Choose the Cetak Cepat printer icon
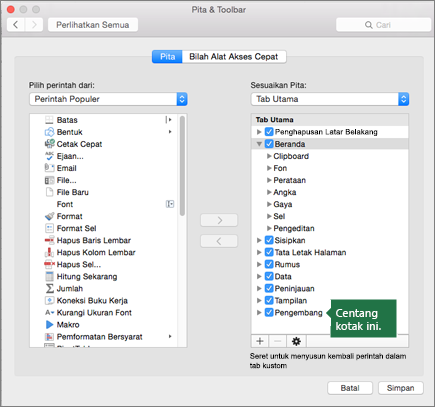The image size is (435, 407). [x=49, y=144]
